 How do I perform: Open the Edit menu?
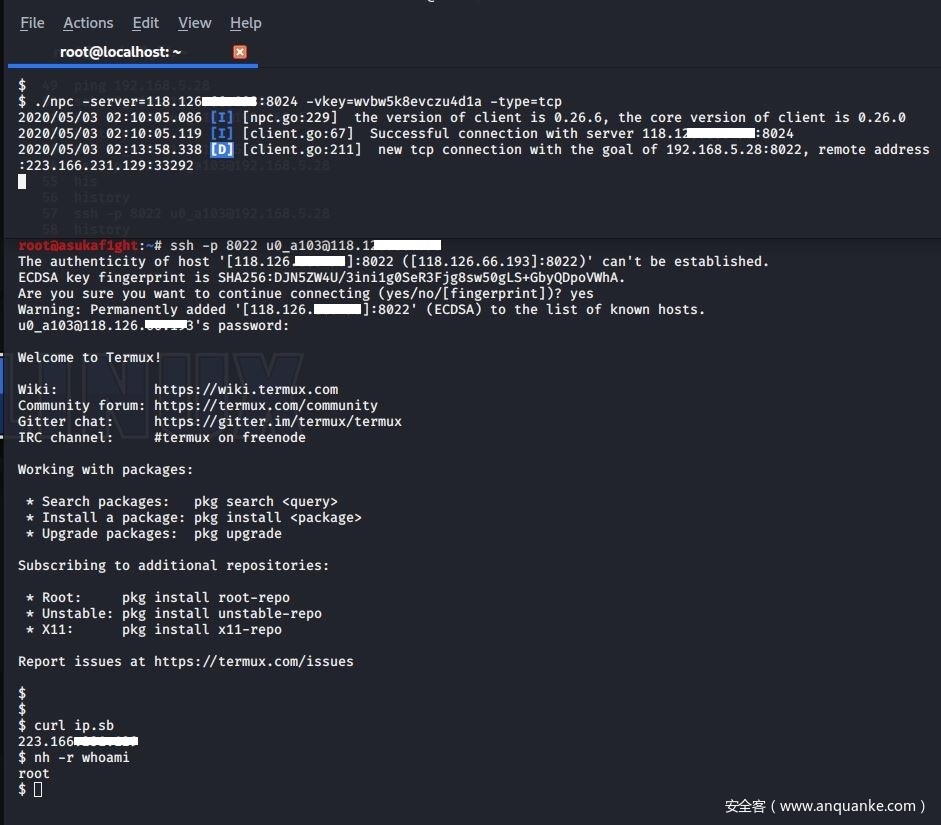pyautogui.click(x=146, y=23)
